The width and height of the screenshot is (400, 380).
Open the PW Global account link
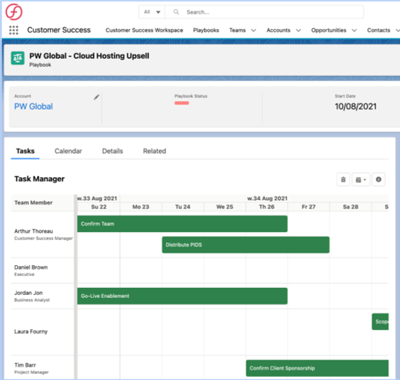tap(33, 107)
